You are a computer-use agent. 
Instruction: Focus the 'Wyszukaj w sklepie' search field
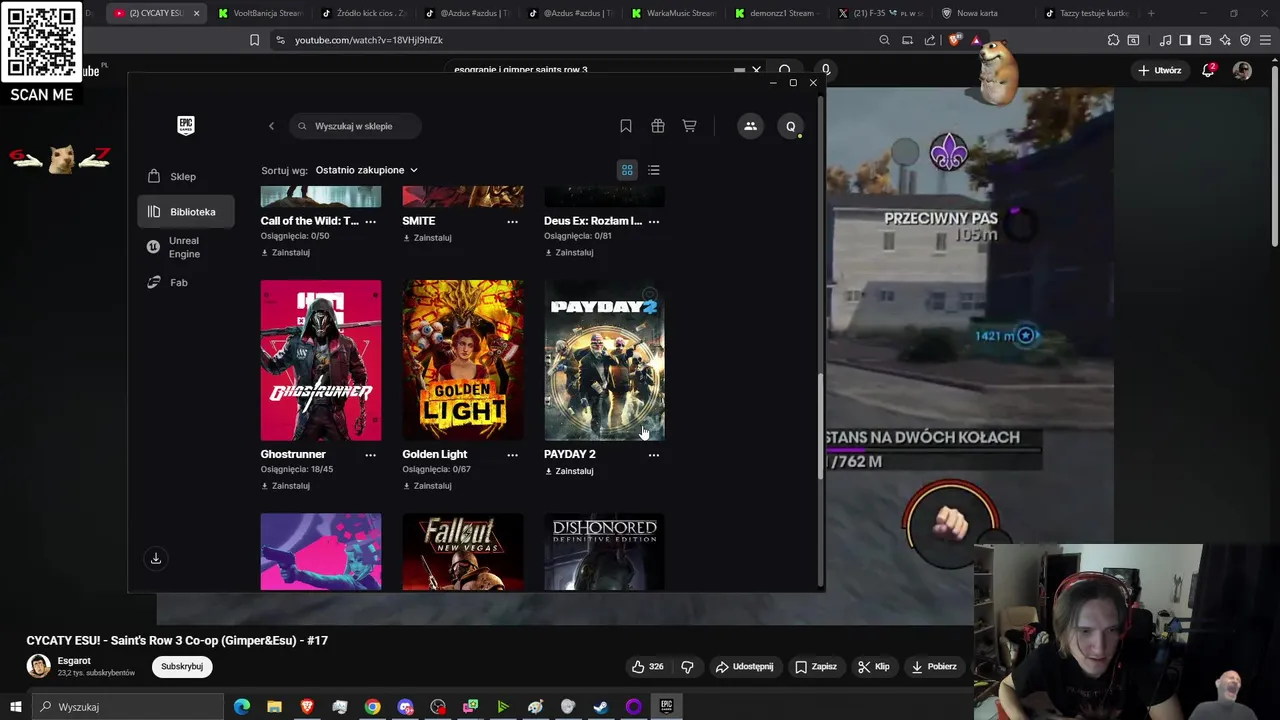tap(355, 126)
